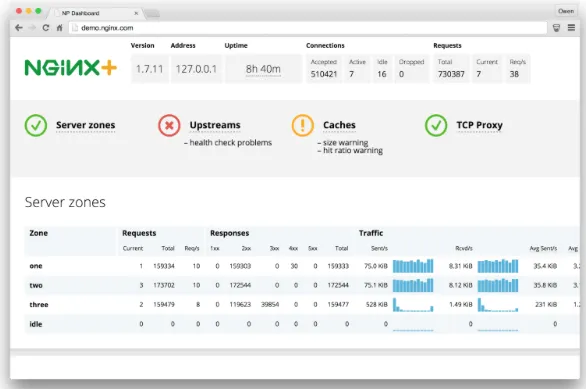The width and height of the screenshot is (586, 389).
Task: Click the 1.7.11 version value
Action: point(149,69)
